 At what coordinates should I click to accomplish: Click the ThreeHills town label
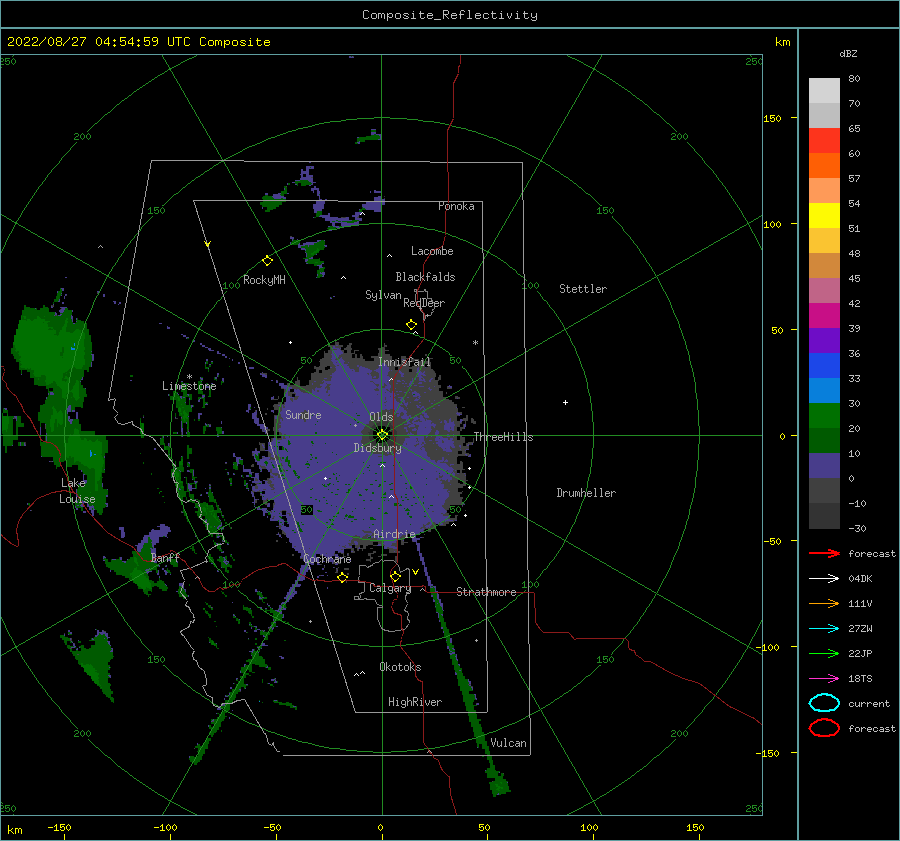(503, 437)
